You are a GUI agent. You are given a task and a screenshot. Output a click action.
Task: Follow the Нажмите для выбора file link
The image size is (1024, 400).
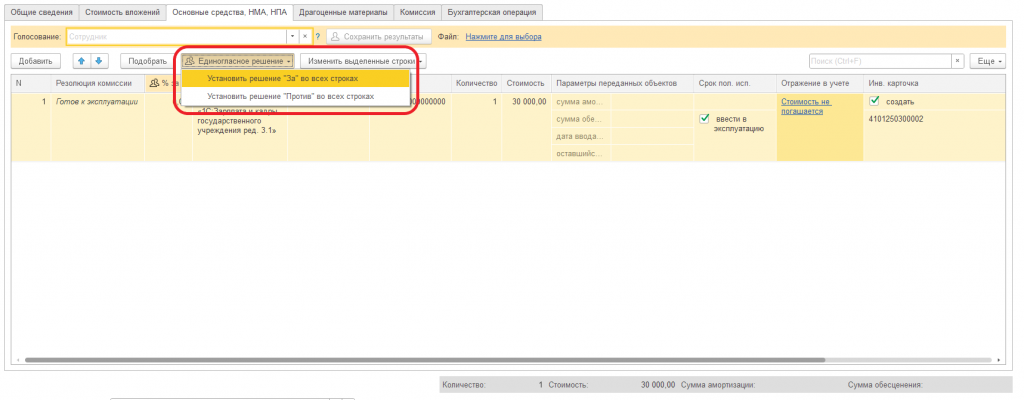(503, 37)
